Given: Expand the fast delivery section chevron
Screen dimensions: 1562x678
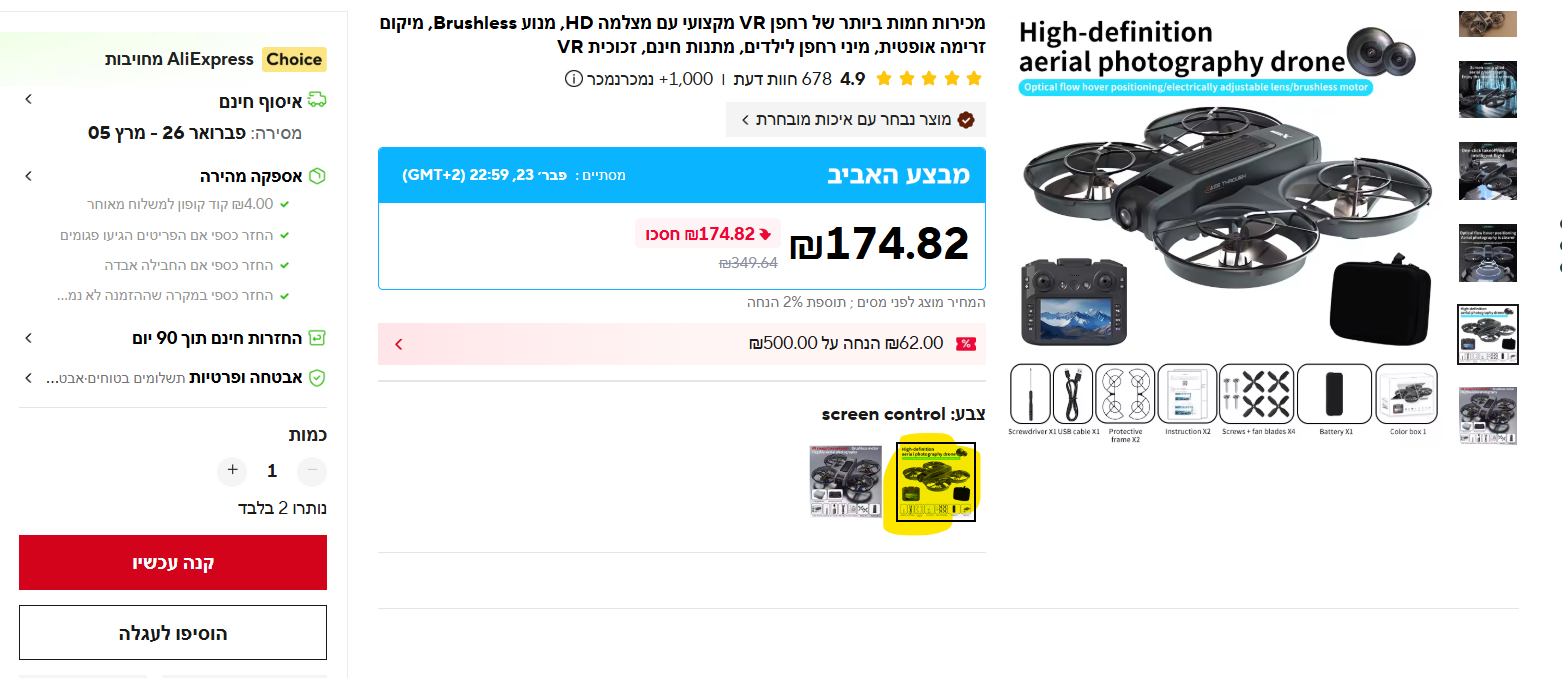Looking at the screenshot, I should [x=28, y=176].
